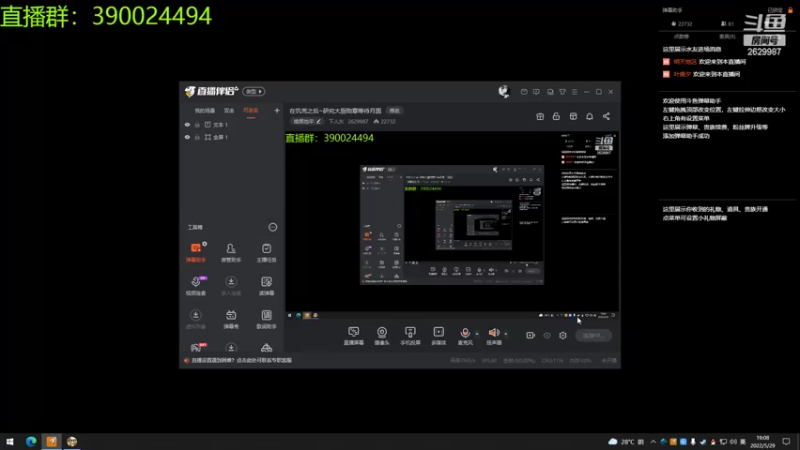Open the 主播任务 streamer tasks tool
The width and height of the screenshot is (800, 450).
point(266,253)
